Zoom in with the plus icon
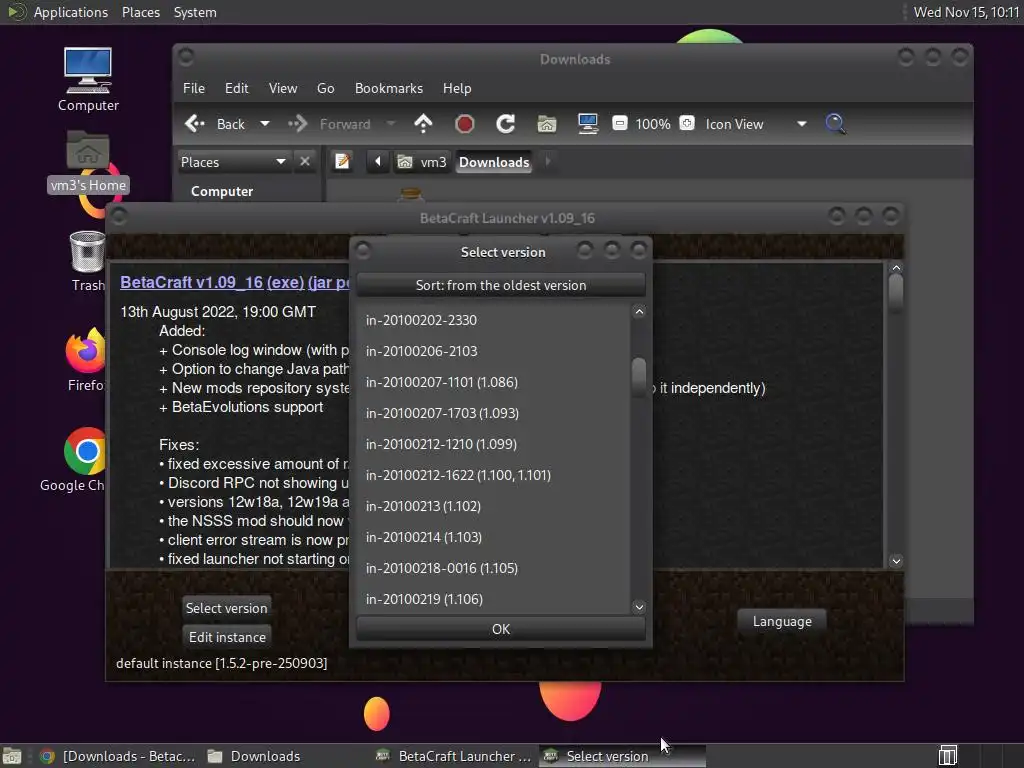 point(687,123)
